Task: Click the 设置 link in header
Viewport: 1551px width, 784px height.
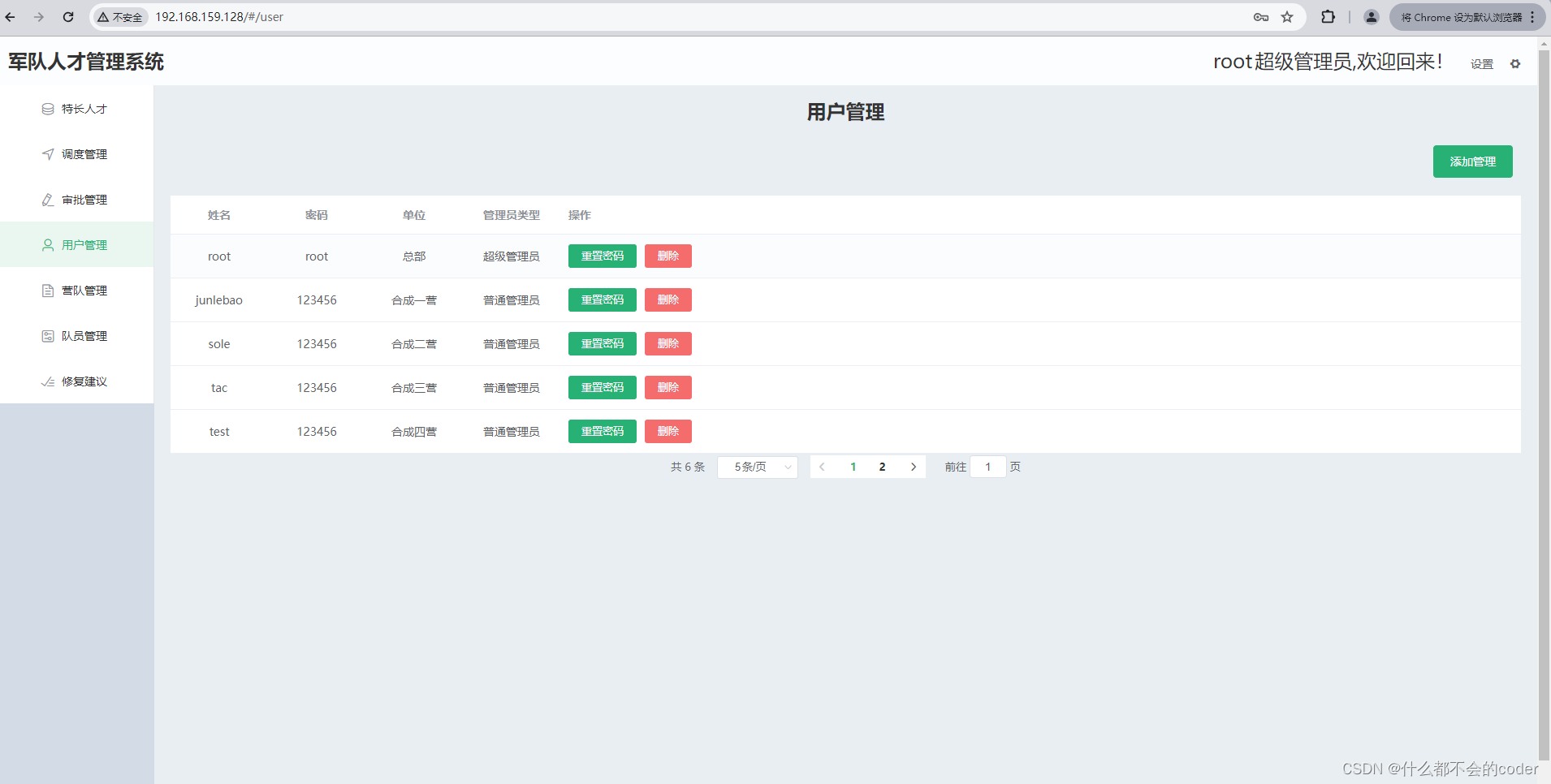Action: (x=1482, y=64)
